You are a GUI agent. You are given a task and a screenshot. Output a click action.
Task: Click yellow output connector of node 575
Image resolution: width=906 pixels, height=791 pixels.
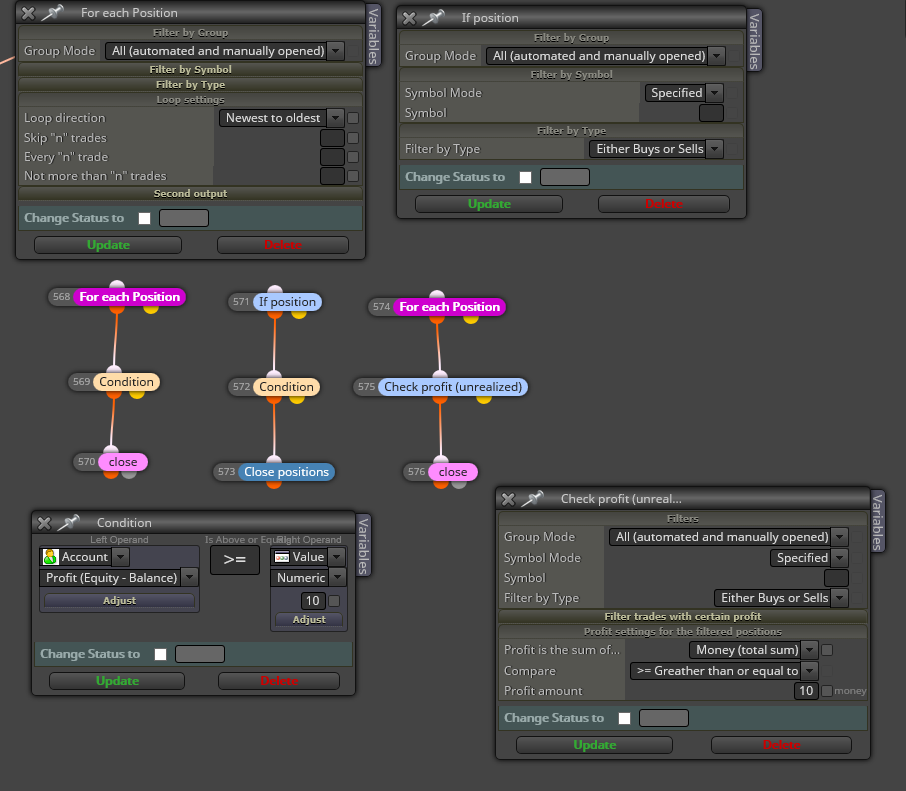[x=484, y=399]
